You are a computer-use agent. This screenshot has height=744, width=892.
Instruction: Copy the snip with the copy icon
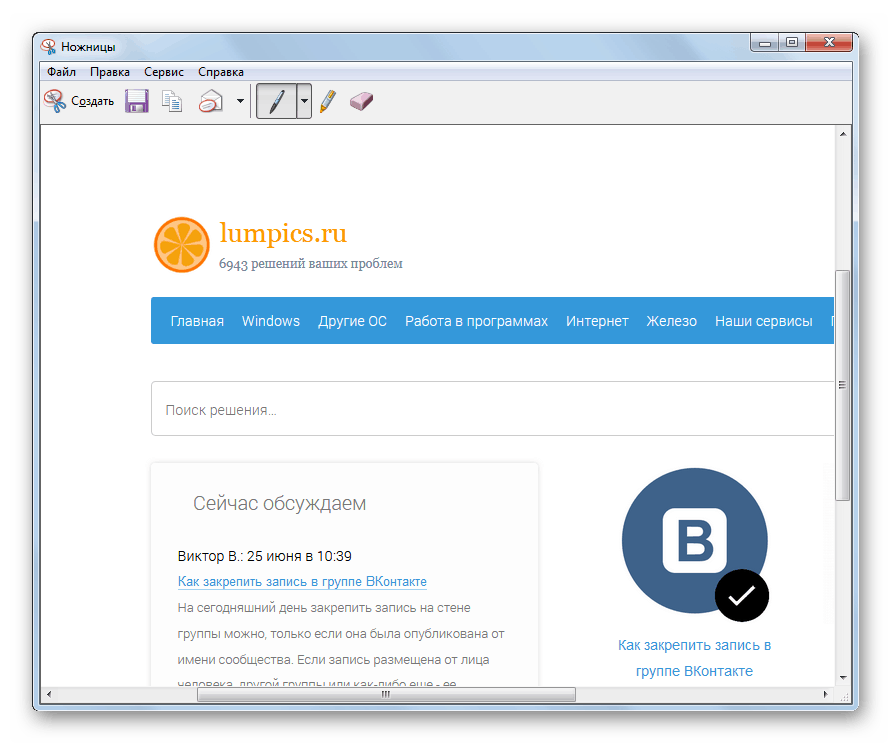[x=171, y=100]
